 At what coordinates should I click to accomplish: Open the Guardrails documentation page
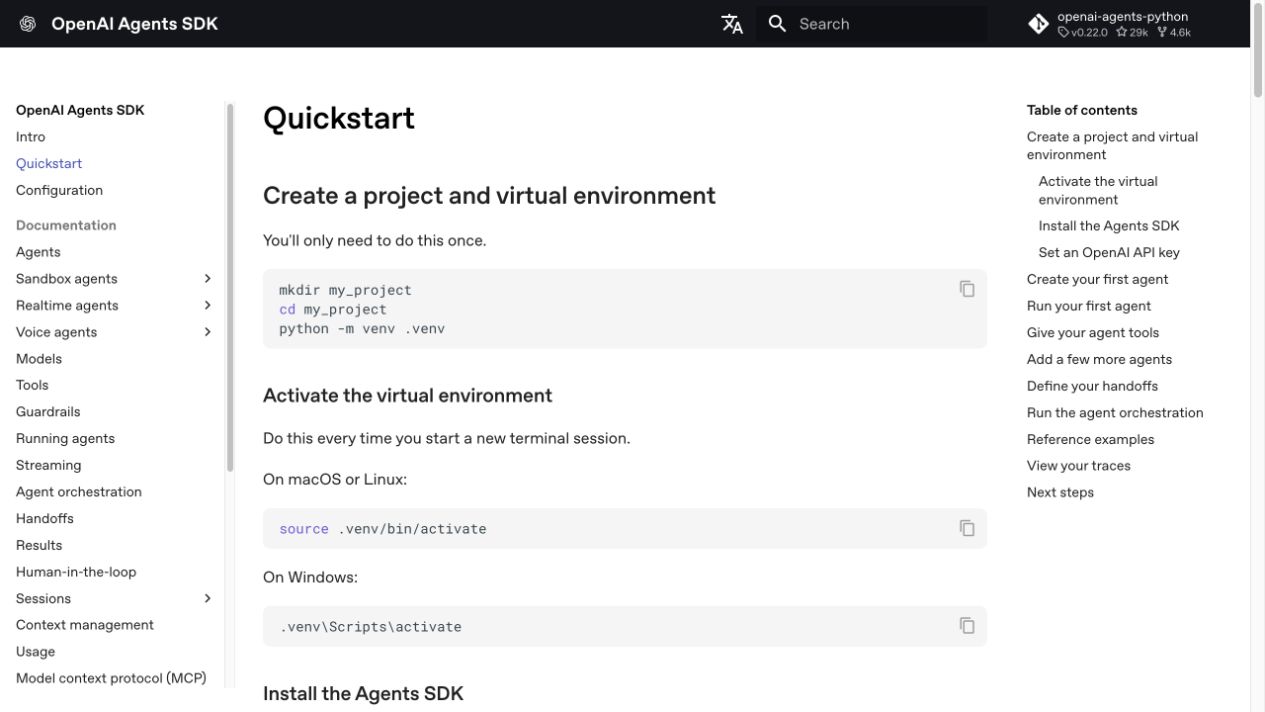pyautogui.click(x=48, y=412)
